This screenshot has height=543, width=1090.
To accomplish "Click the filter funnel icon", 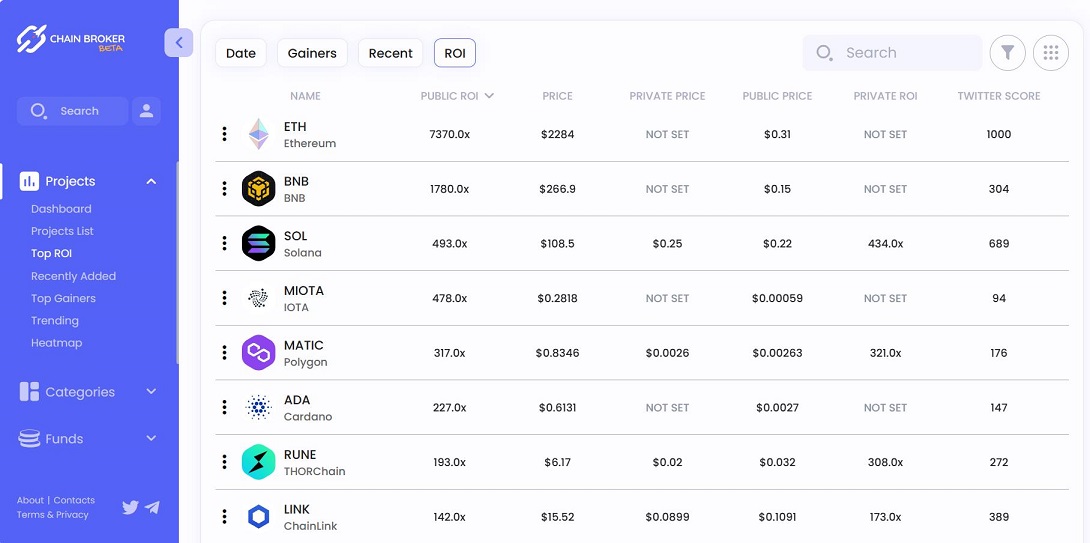I will [x=1007, y=53].
